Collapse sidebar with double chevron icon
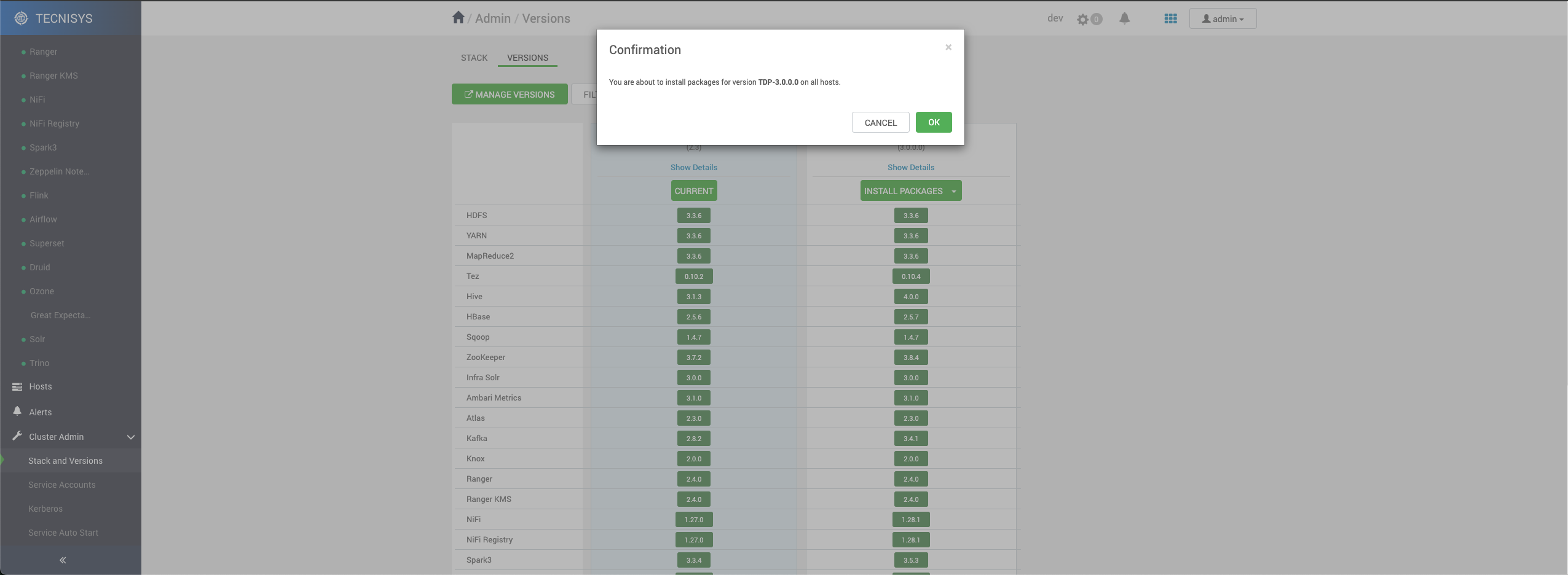 63,560
